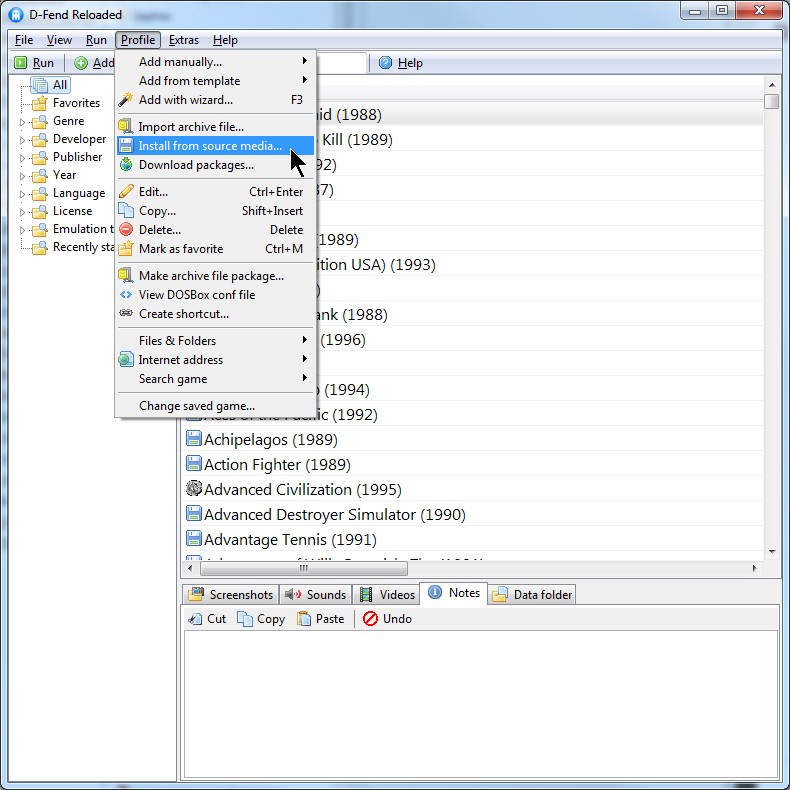The image size is (790, 790).
Task: Open the Search game submenu
Action: point(216,378)
